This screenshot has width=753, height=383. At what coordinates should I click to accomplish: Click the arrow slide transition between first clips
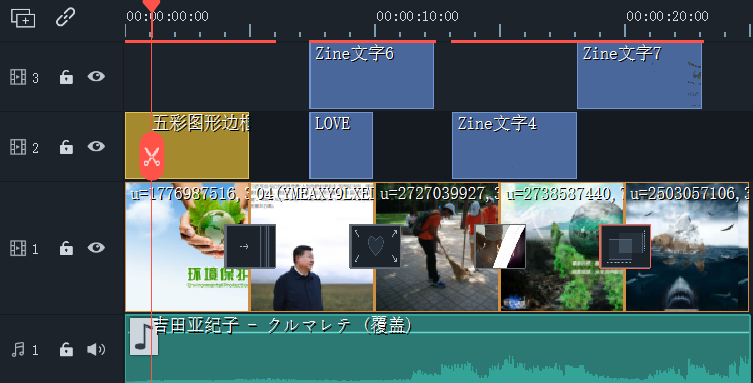pos(250,246)
